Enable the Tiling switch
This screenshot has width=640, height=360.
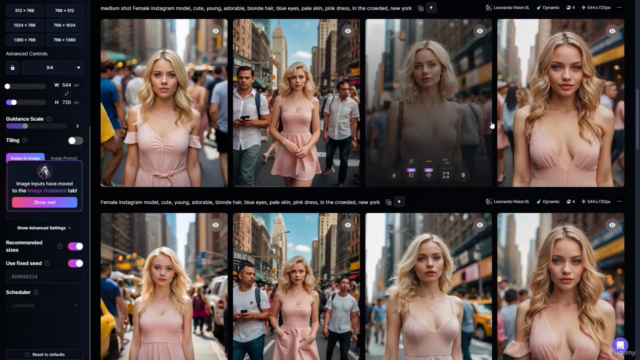(75, 140)
